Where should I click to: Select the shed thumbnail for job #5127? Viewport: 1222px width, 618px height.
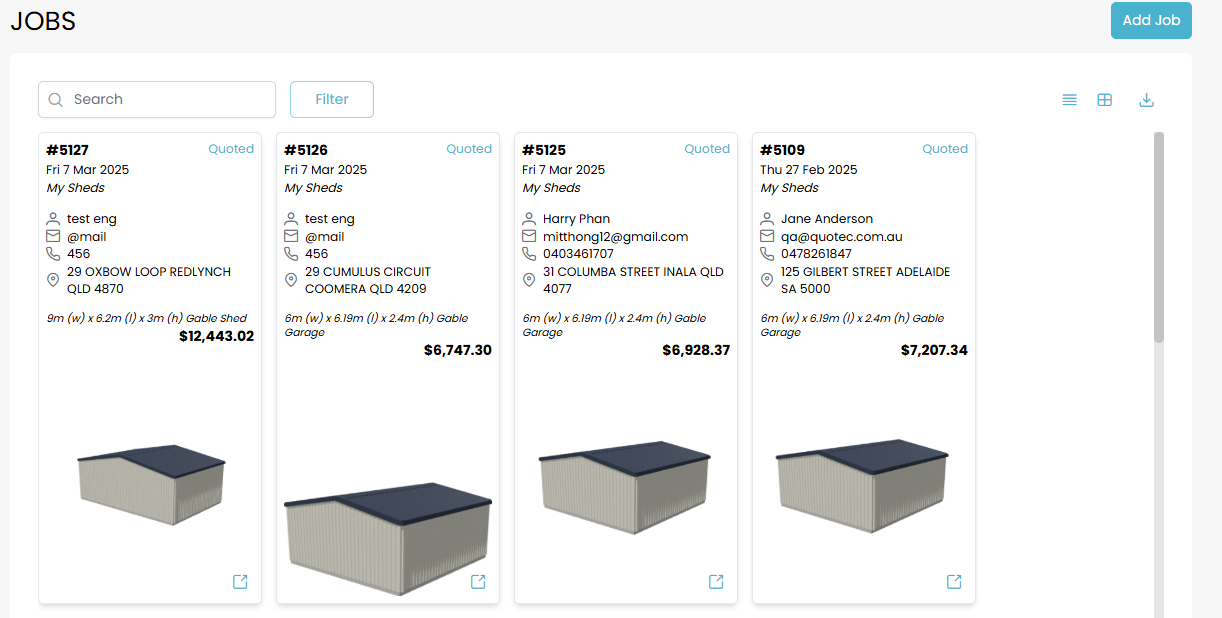[151, 484]
